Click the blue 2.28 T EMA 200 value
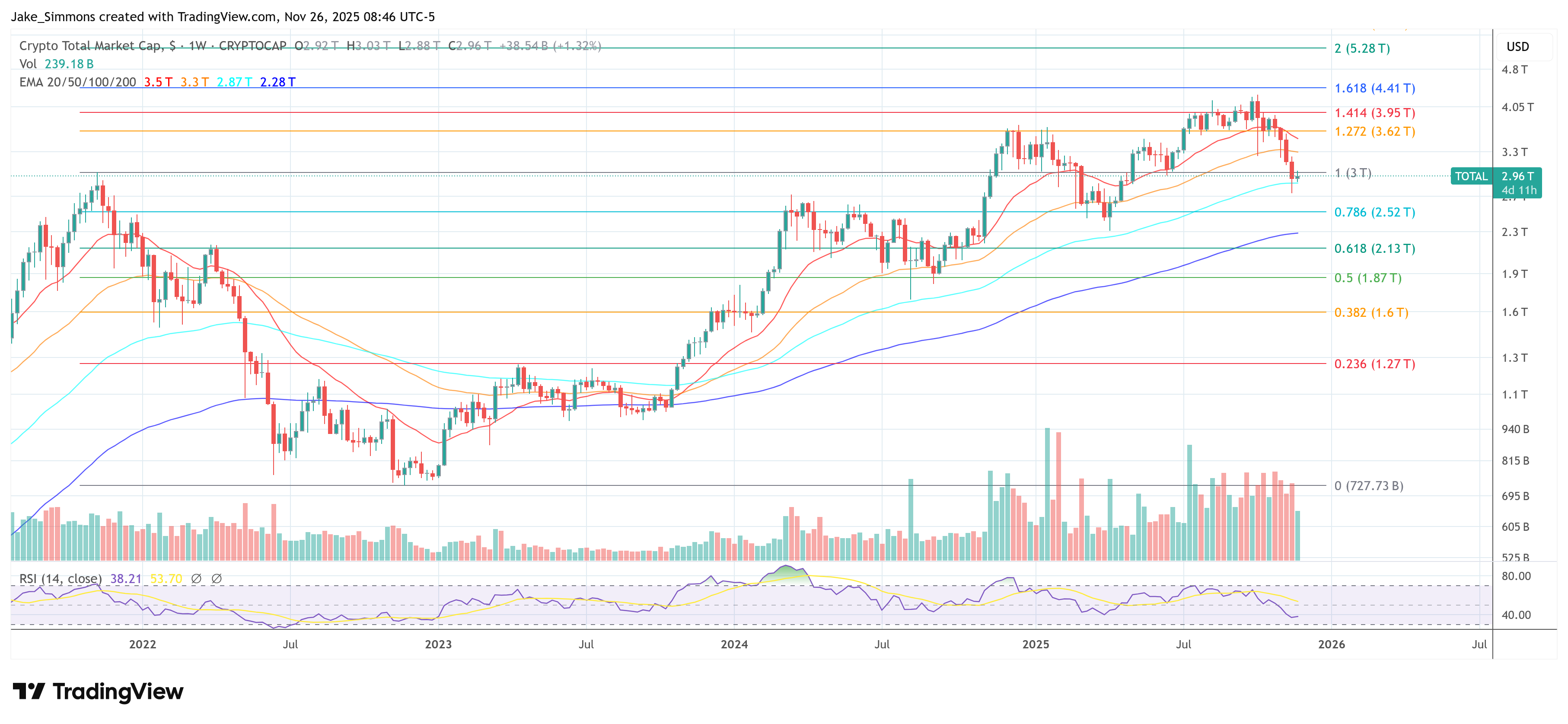 pos(277,82)
